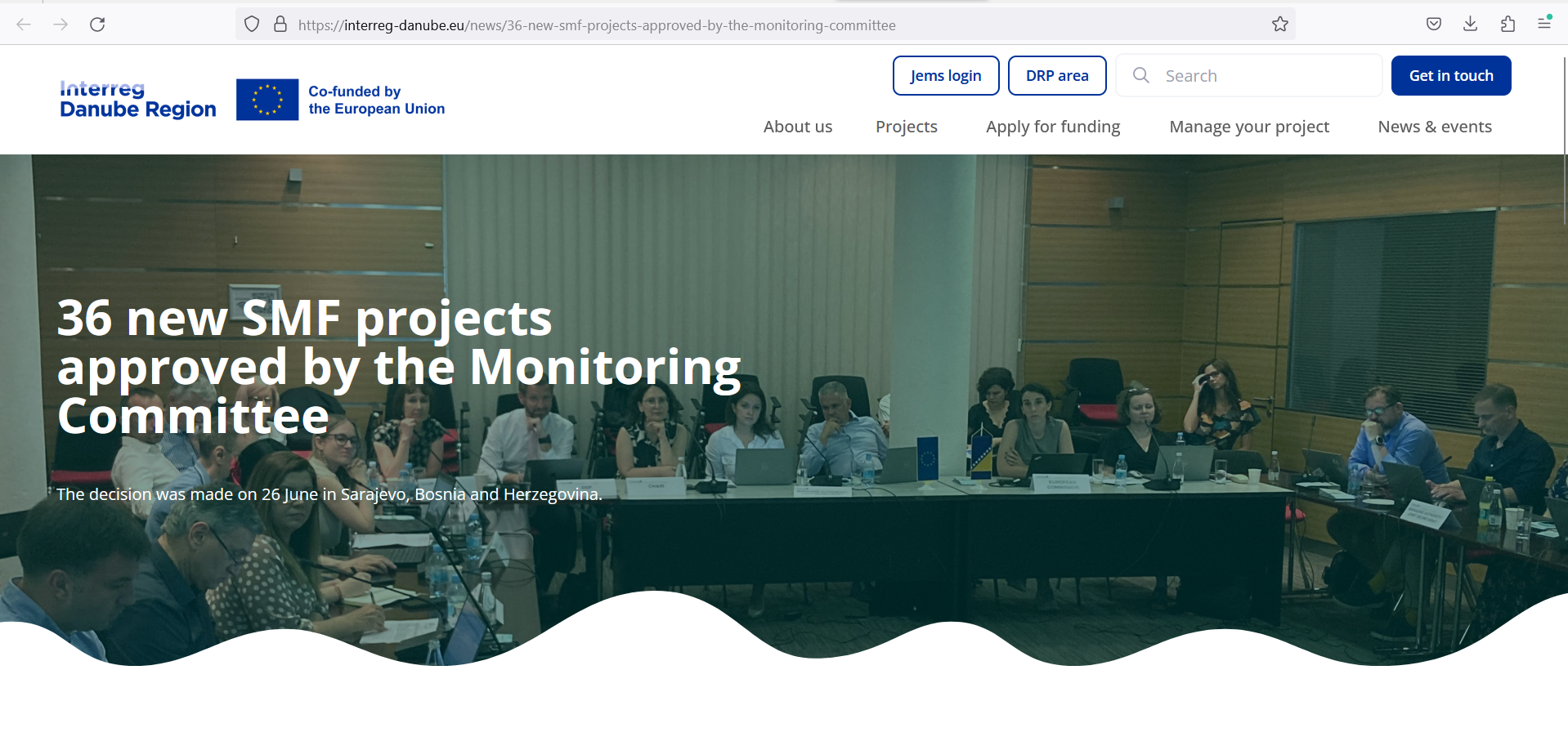Open the extensions puzzle icon
The height and width of the screenshot is (737, 1568).
pos(1508,25)
